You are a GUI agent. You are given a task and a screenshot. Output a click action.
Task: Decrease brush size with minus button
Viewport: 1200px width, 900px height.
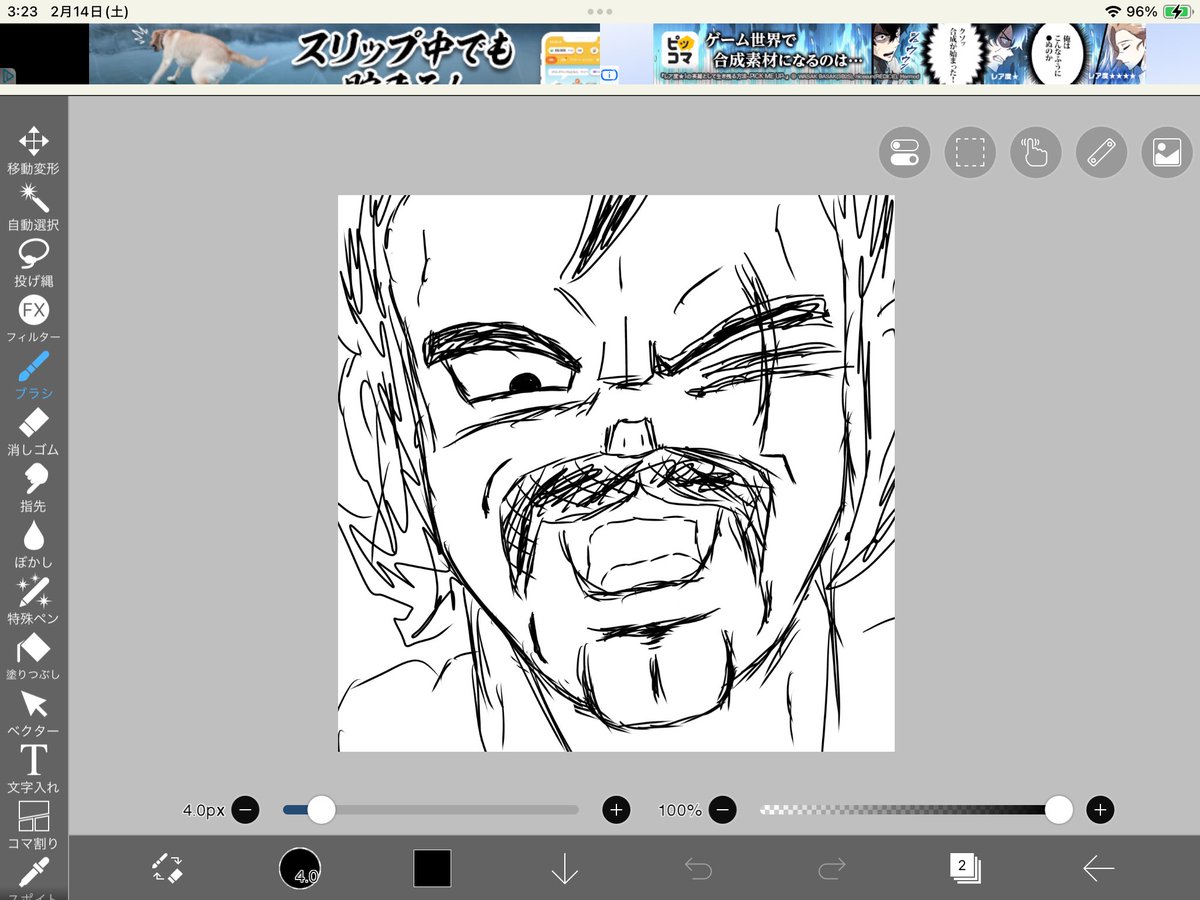coord(245,810)
